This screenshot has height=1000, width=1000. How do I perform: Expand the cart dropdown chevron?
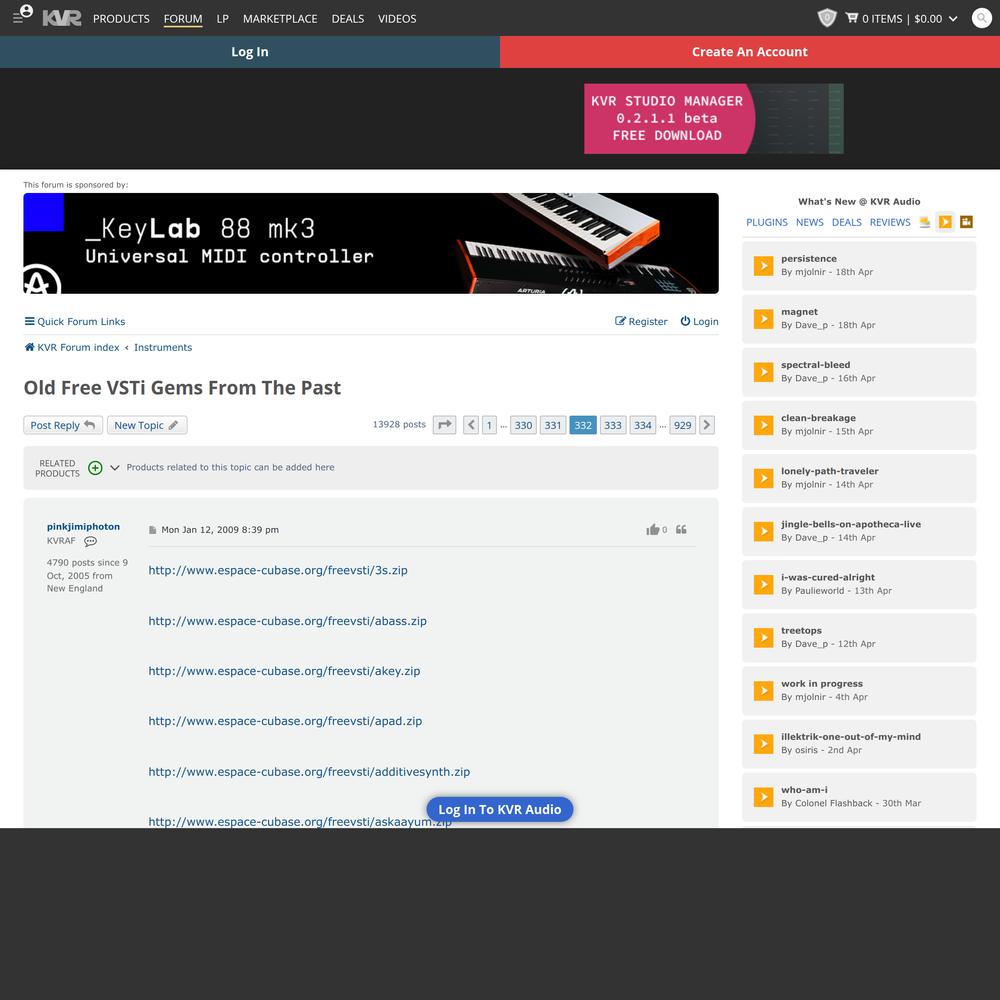953,18
